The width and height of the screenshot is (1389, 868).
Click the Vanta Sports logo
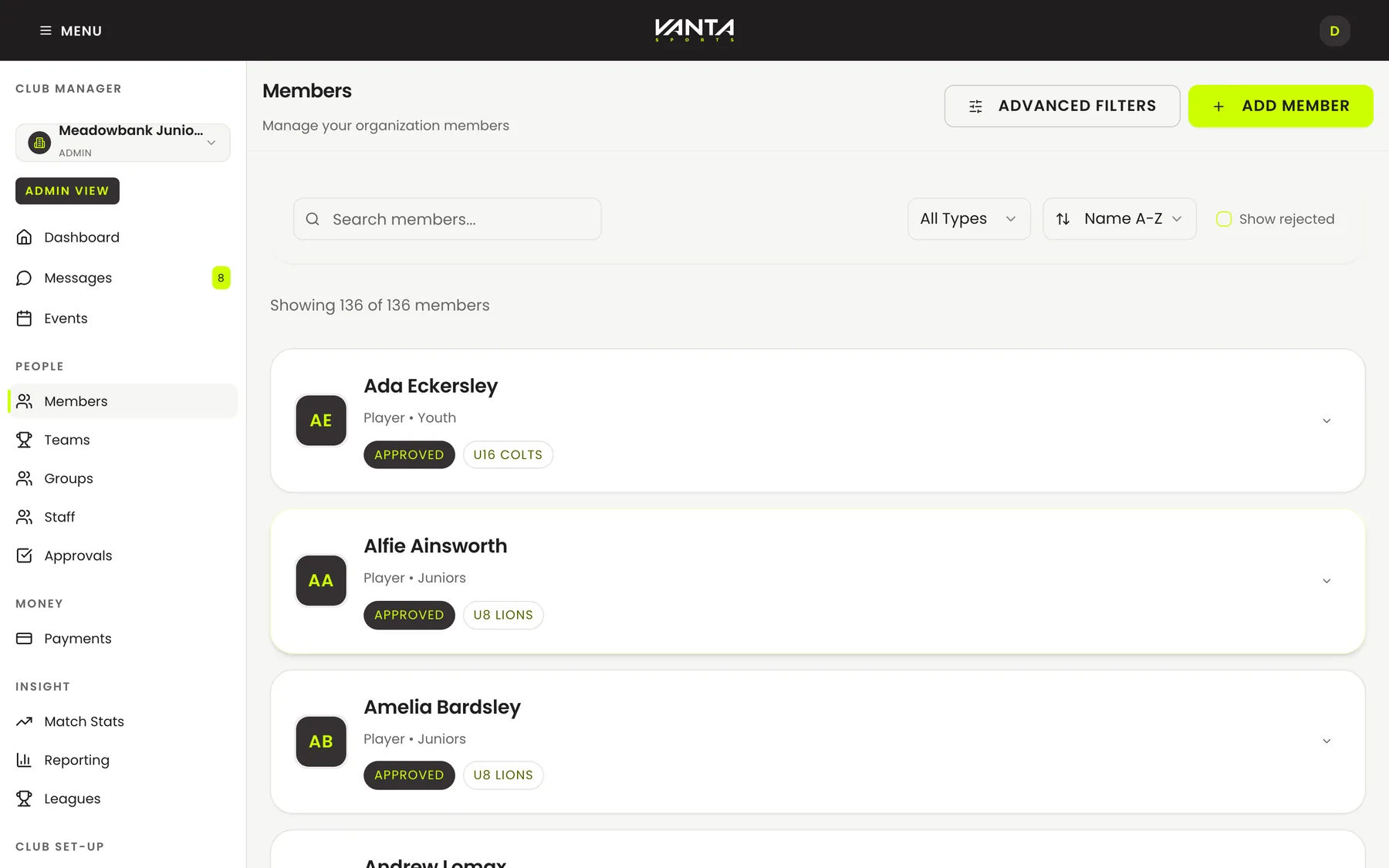click(694, 30)
